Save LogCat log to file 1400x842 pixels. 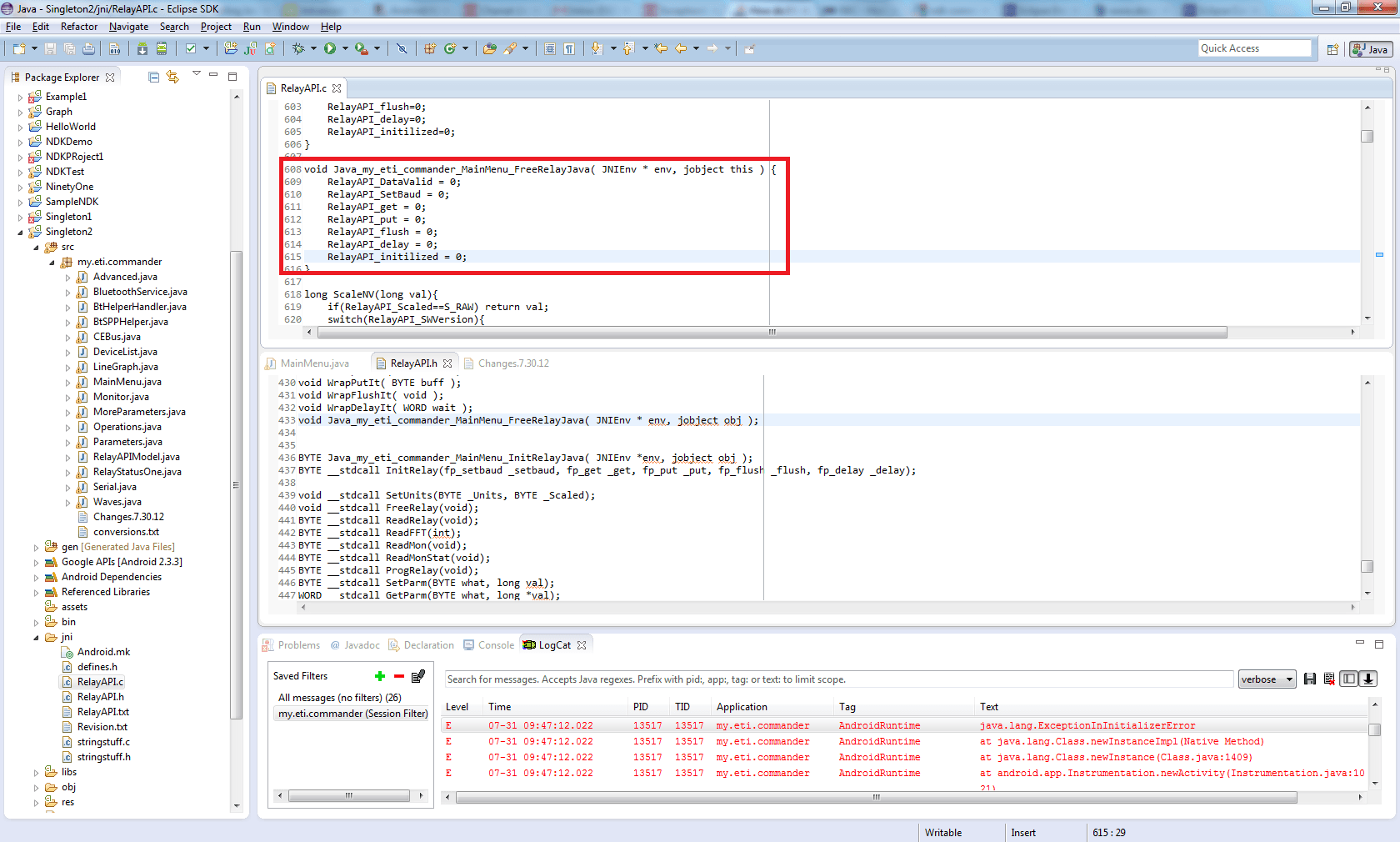point(1310,679)
